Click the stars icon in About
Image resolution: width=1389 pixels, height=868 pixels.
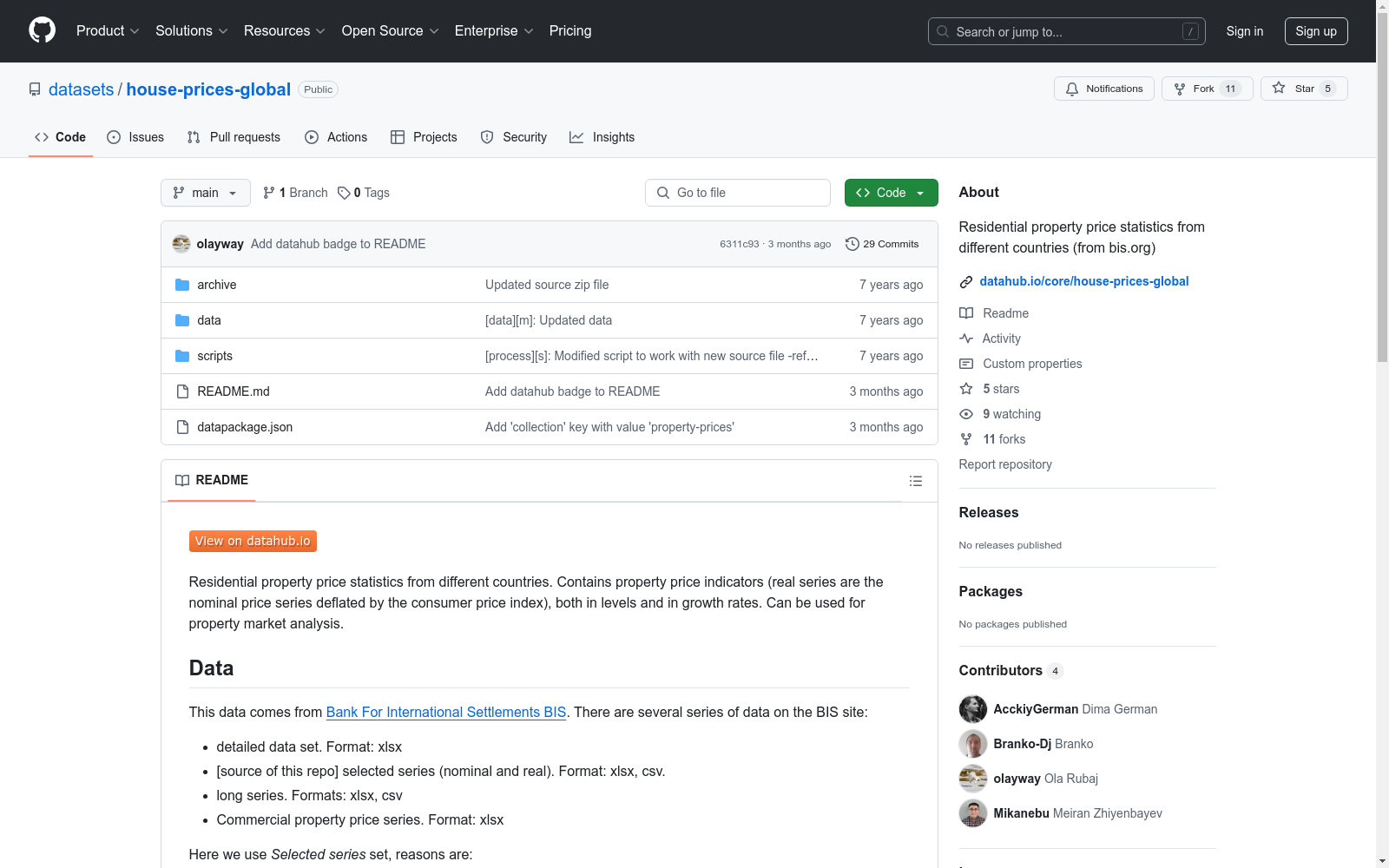pyautogui.click(x=966, y=389)
